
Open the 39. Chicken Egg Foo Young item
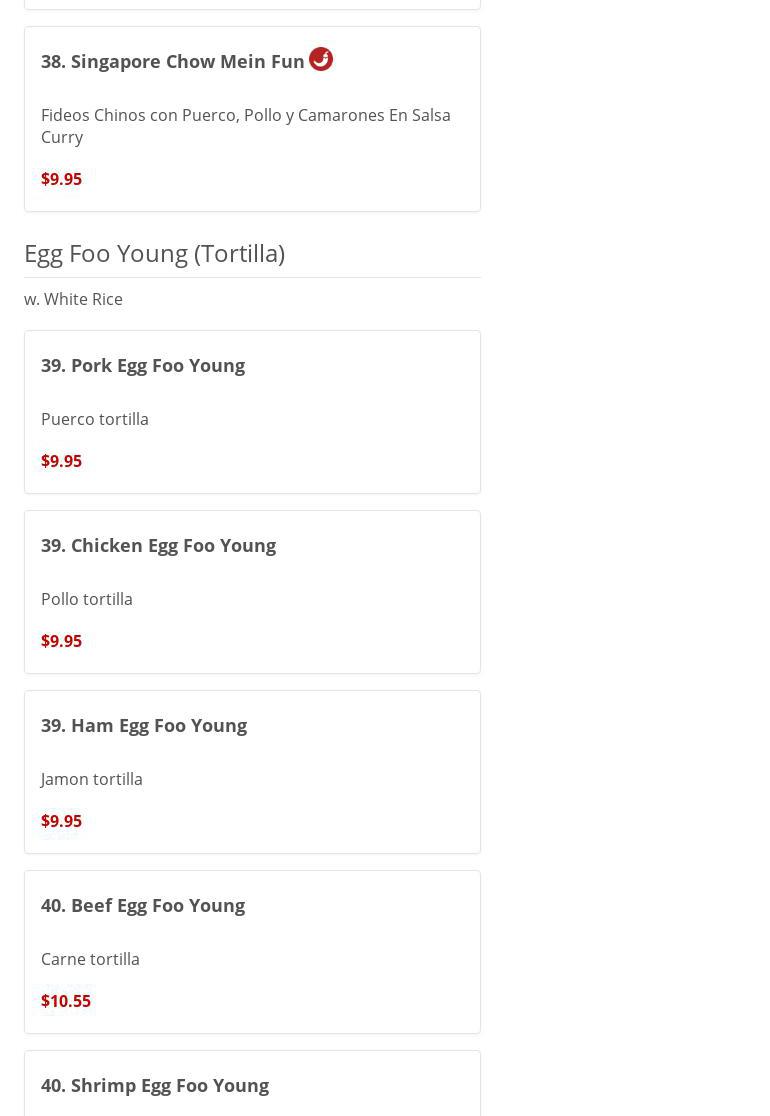[158, 545]
